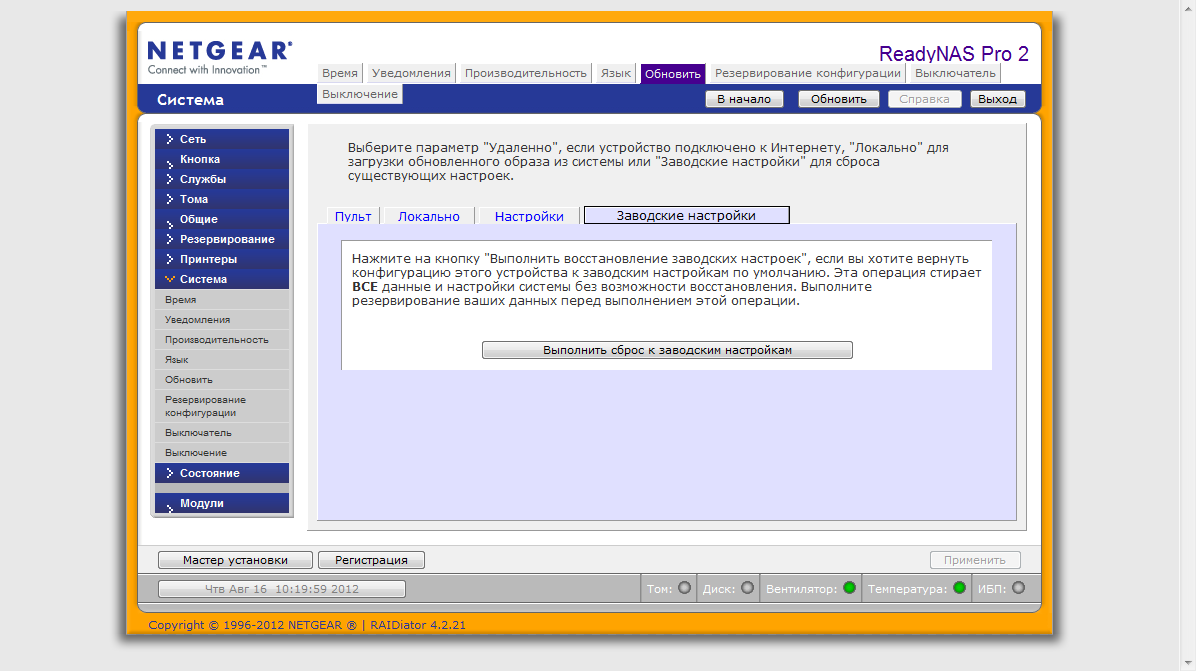1196x671 pixels.
Task: Open Выключатель in the sidebar submenu
Action: coord(222,432)
